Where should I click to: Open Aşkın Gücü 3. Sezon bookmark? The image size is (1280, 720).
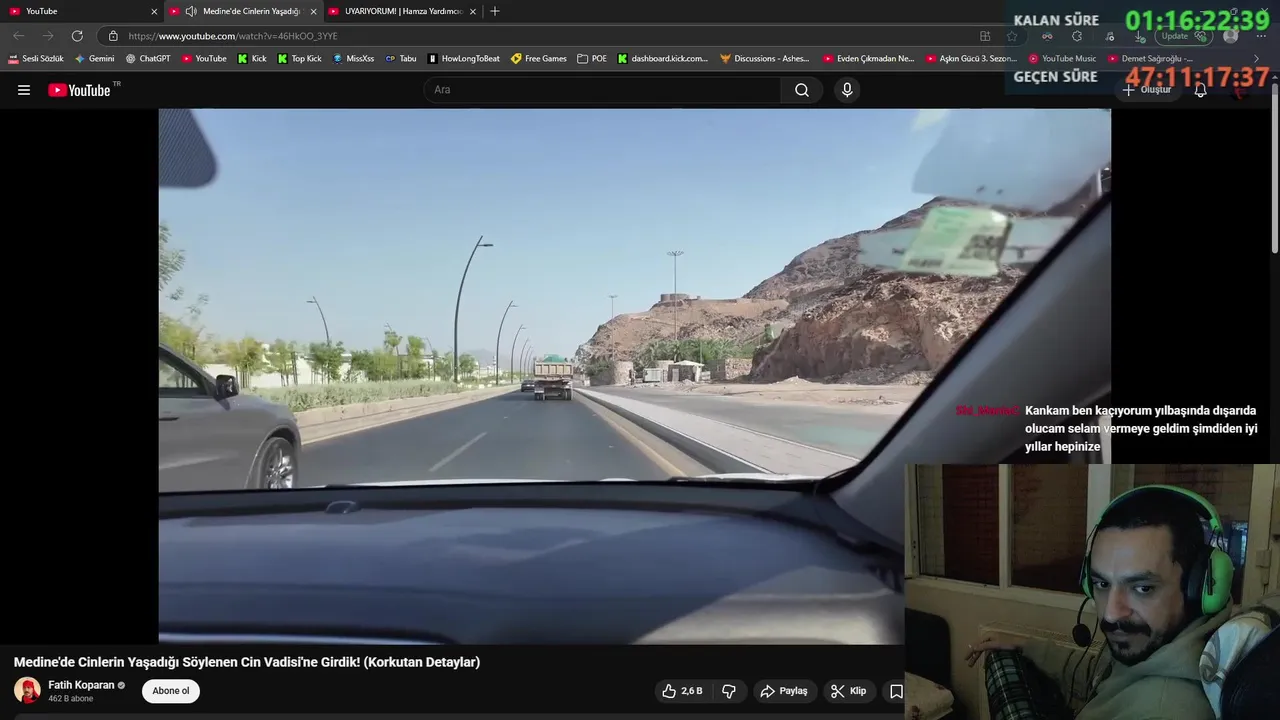coord(972,59)
